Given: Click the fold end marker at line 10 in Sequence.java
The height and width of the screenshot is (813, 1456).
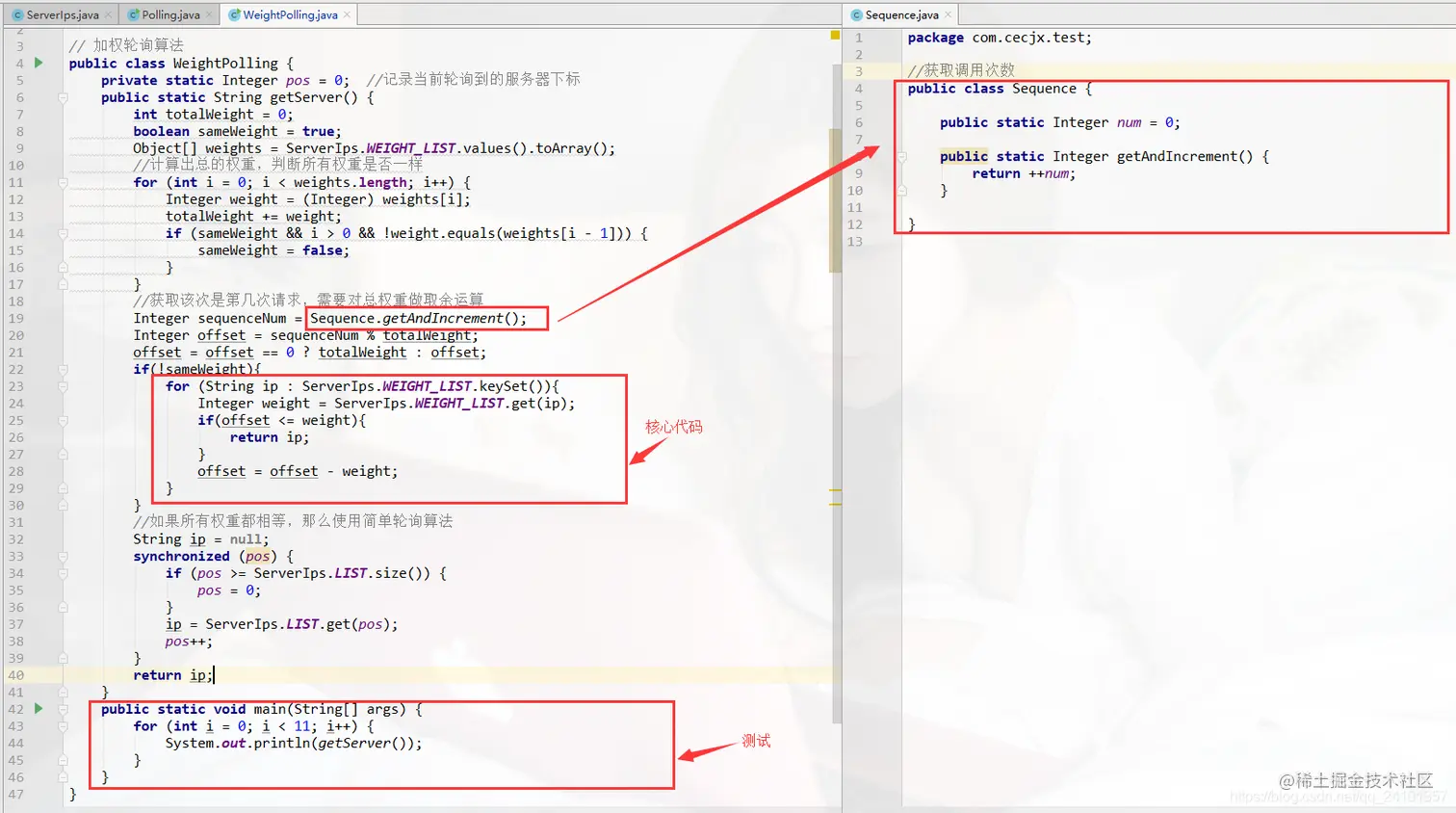Looking at the screenshot, I should (x=901, y=191).
